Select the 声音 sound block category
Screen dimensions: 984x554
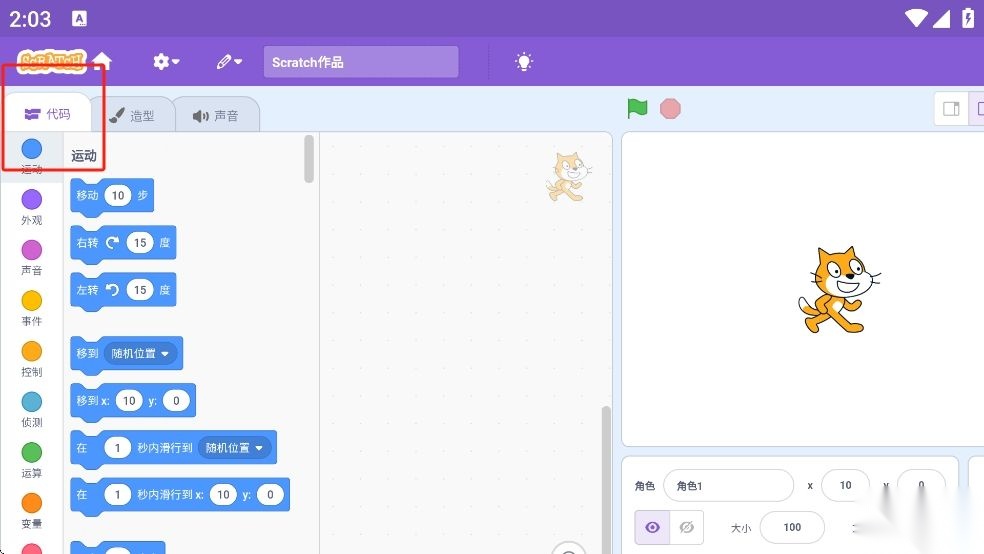point(31,258)
